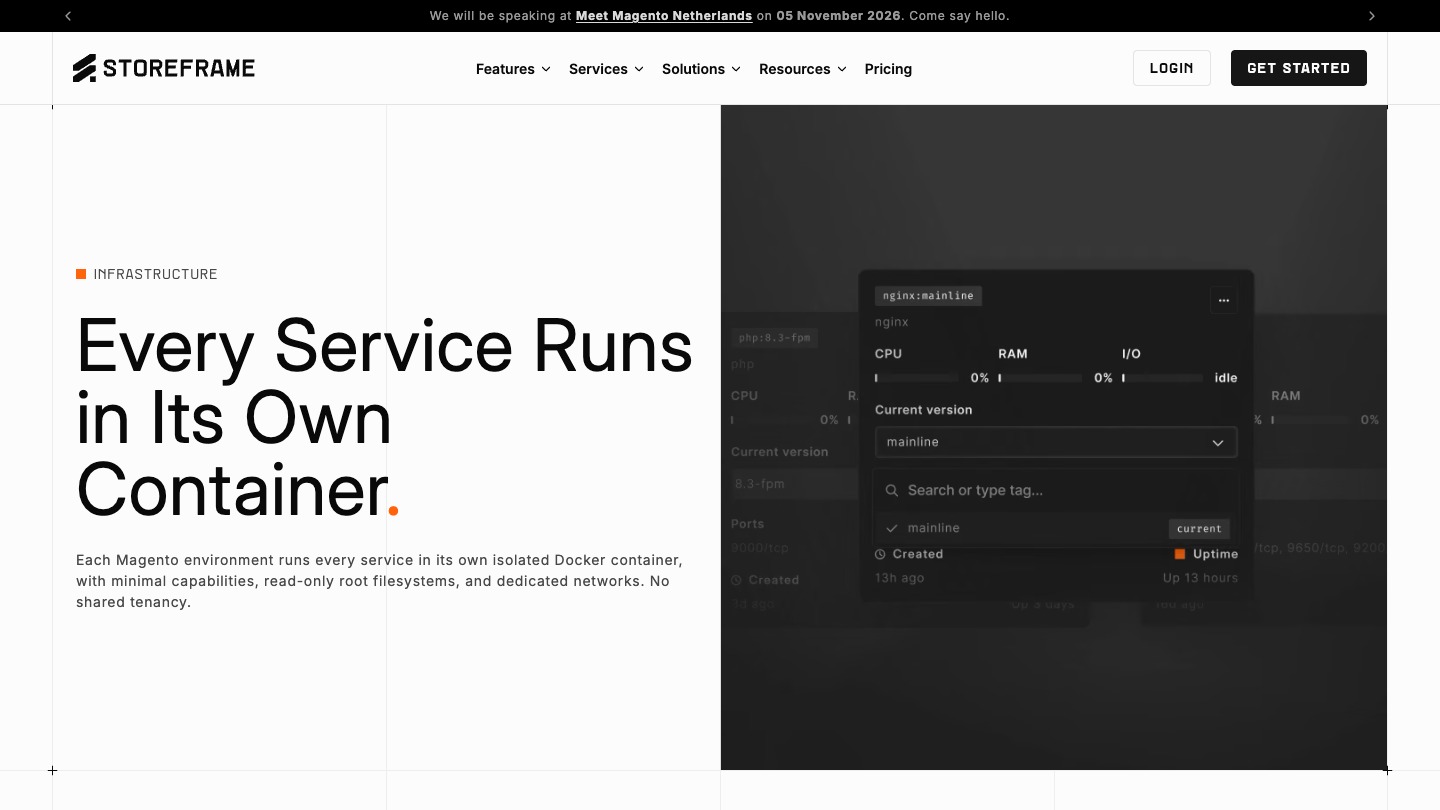1440x810 pixels.
Task: Open the Current version mainline dropdown
Action: [x=1056, y=442]
